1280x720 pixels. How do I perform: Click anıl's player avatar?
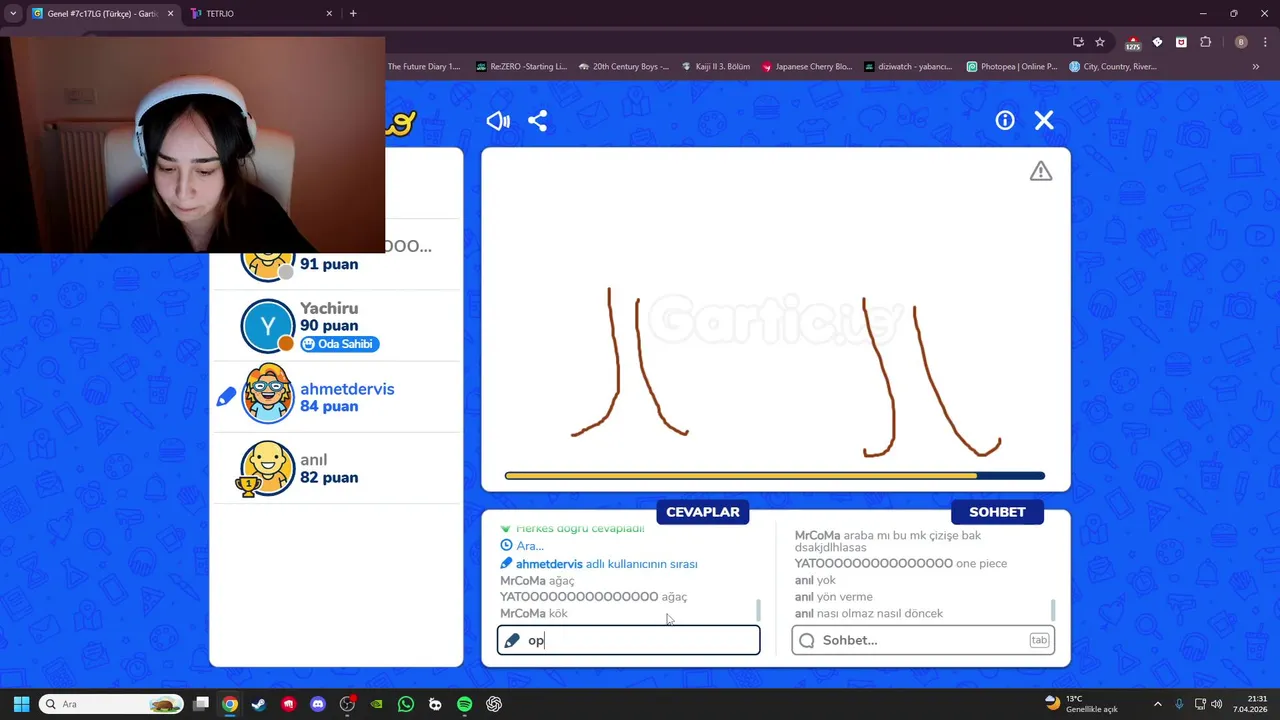click(x=267, y=468)
